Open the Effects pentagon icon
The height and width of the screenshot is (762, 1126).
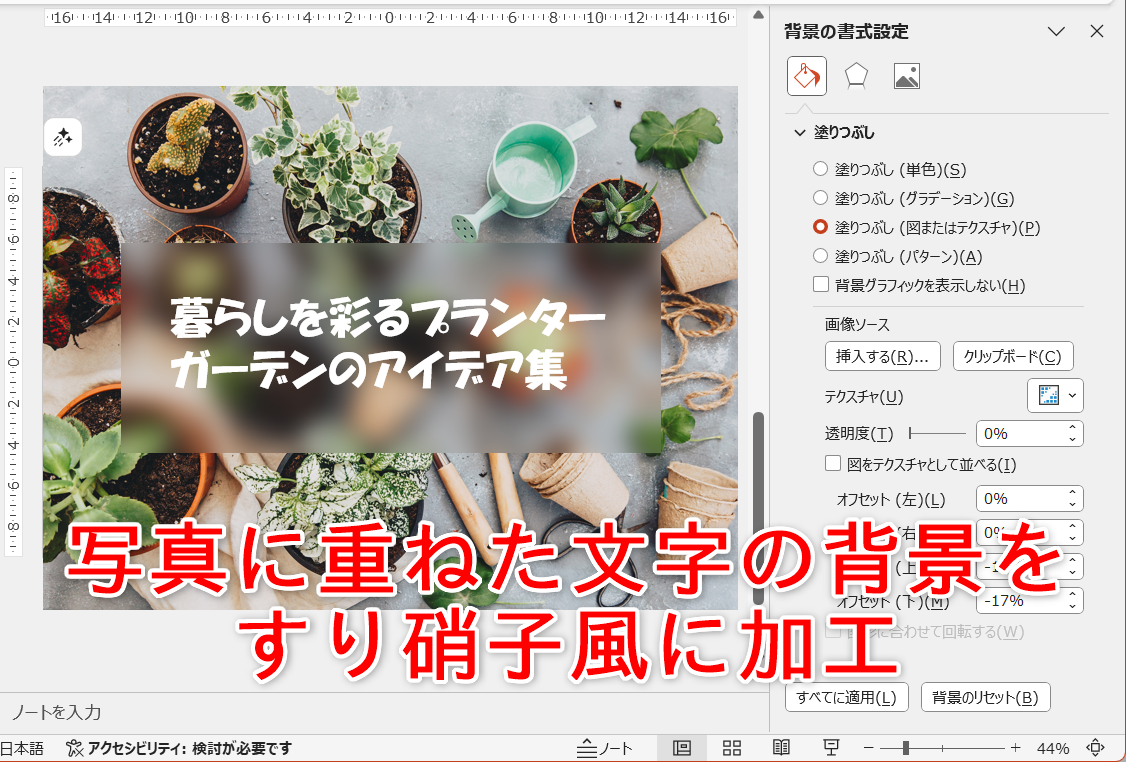point(856,76)
